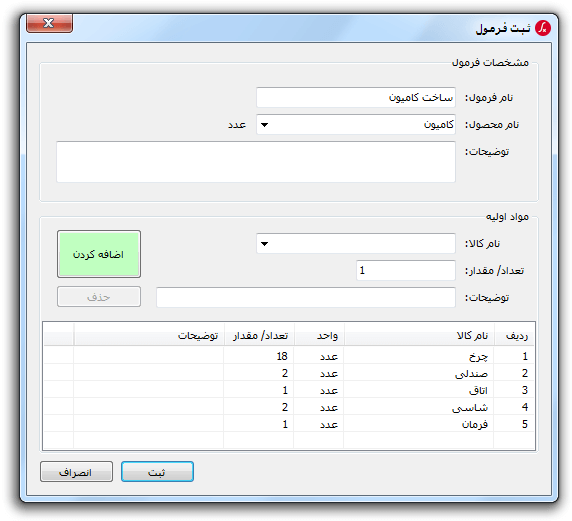Click the نام فرمول input field
Image resolution: width=572 pixels, height=521 pixels.
(x=356, y=97)
